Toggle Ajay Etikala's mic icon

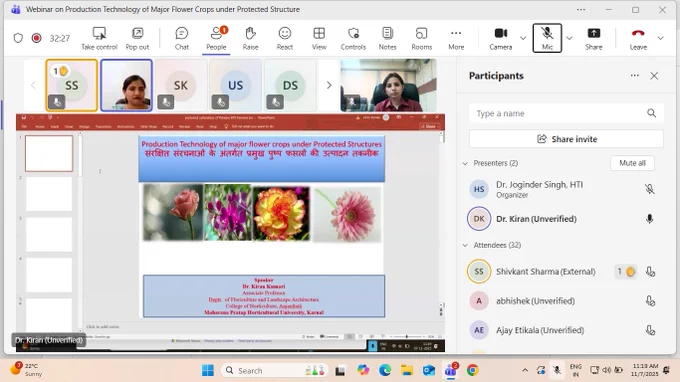(x=650, y=330)
